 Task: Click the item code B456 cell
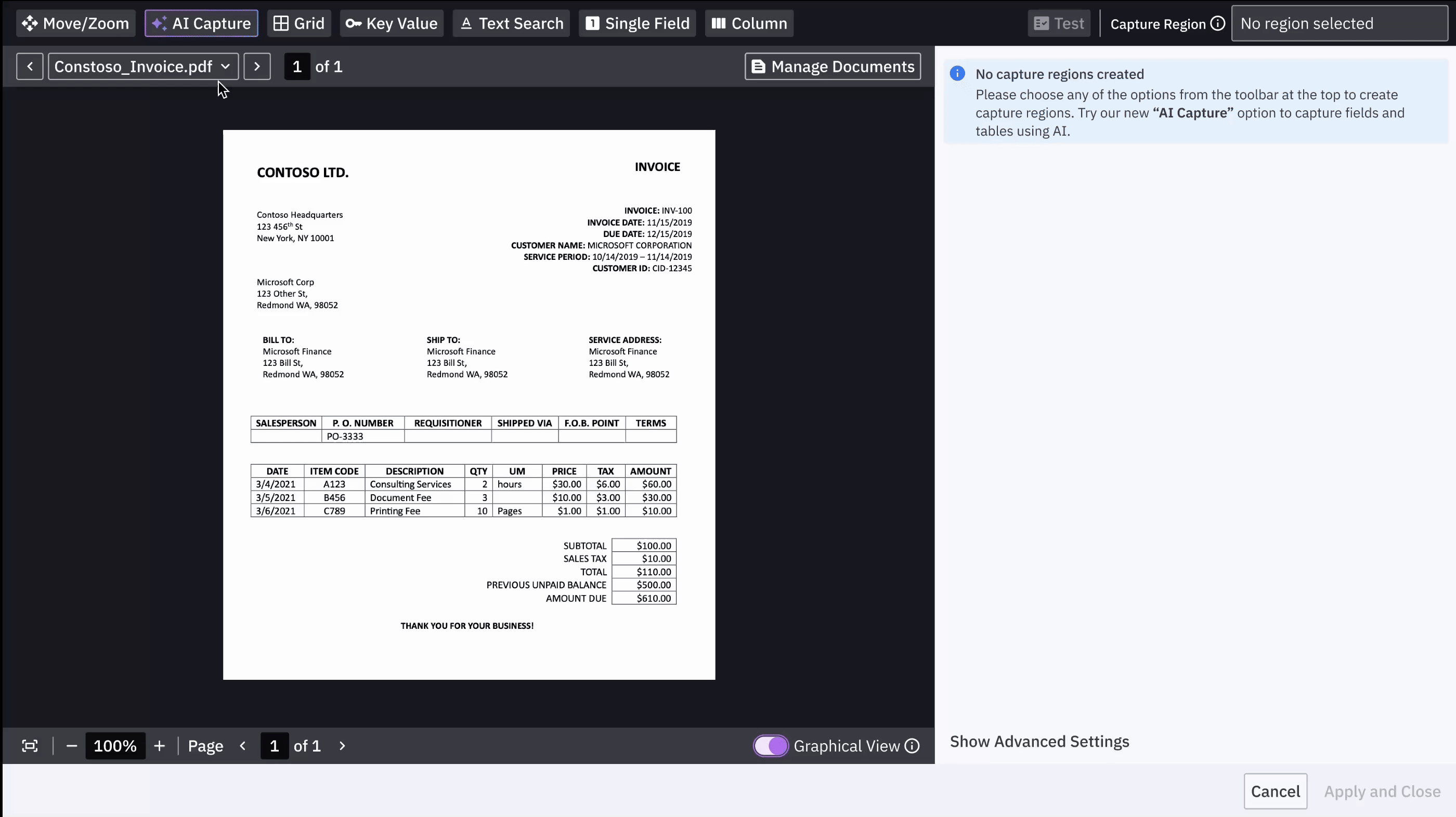(334, 498)
